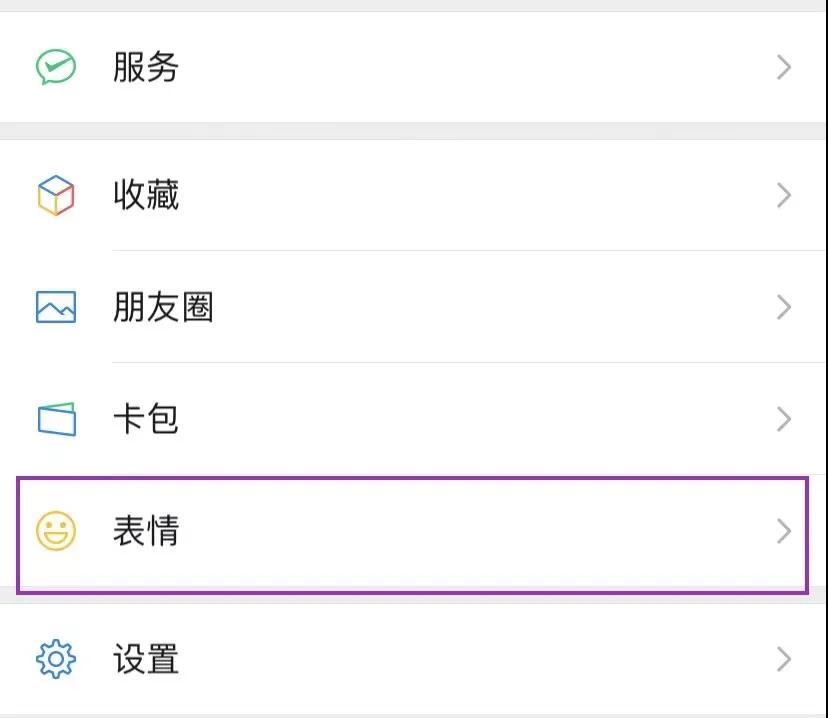Click the chevron arrow beside 卡包

coord(784,419)
